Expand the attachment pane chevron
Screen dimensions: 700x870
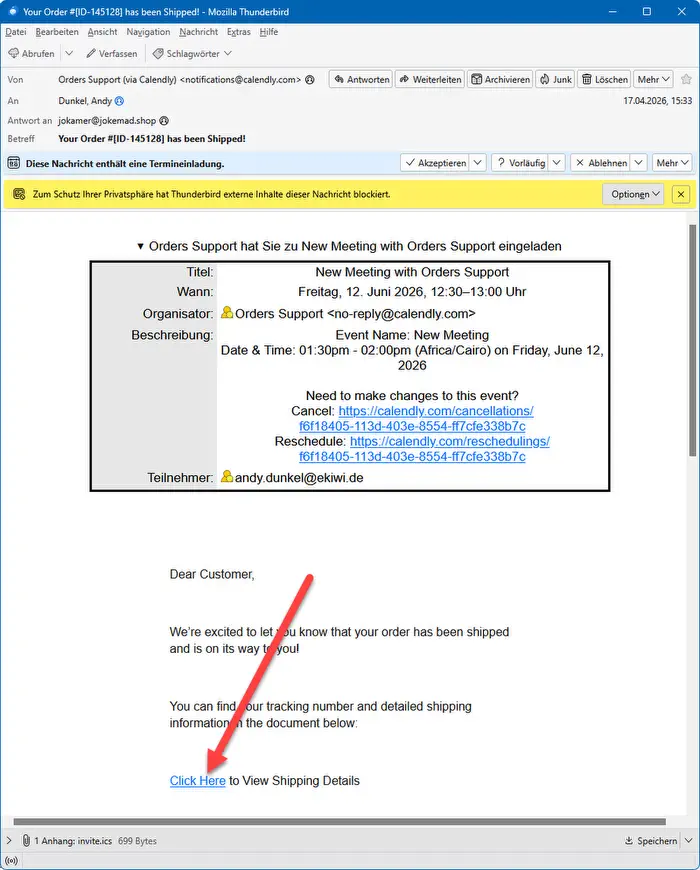[9, 841]
